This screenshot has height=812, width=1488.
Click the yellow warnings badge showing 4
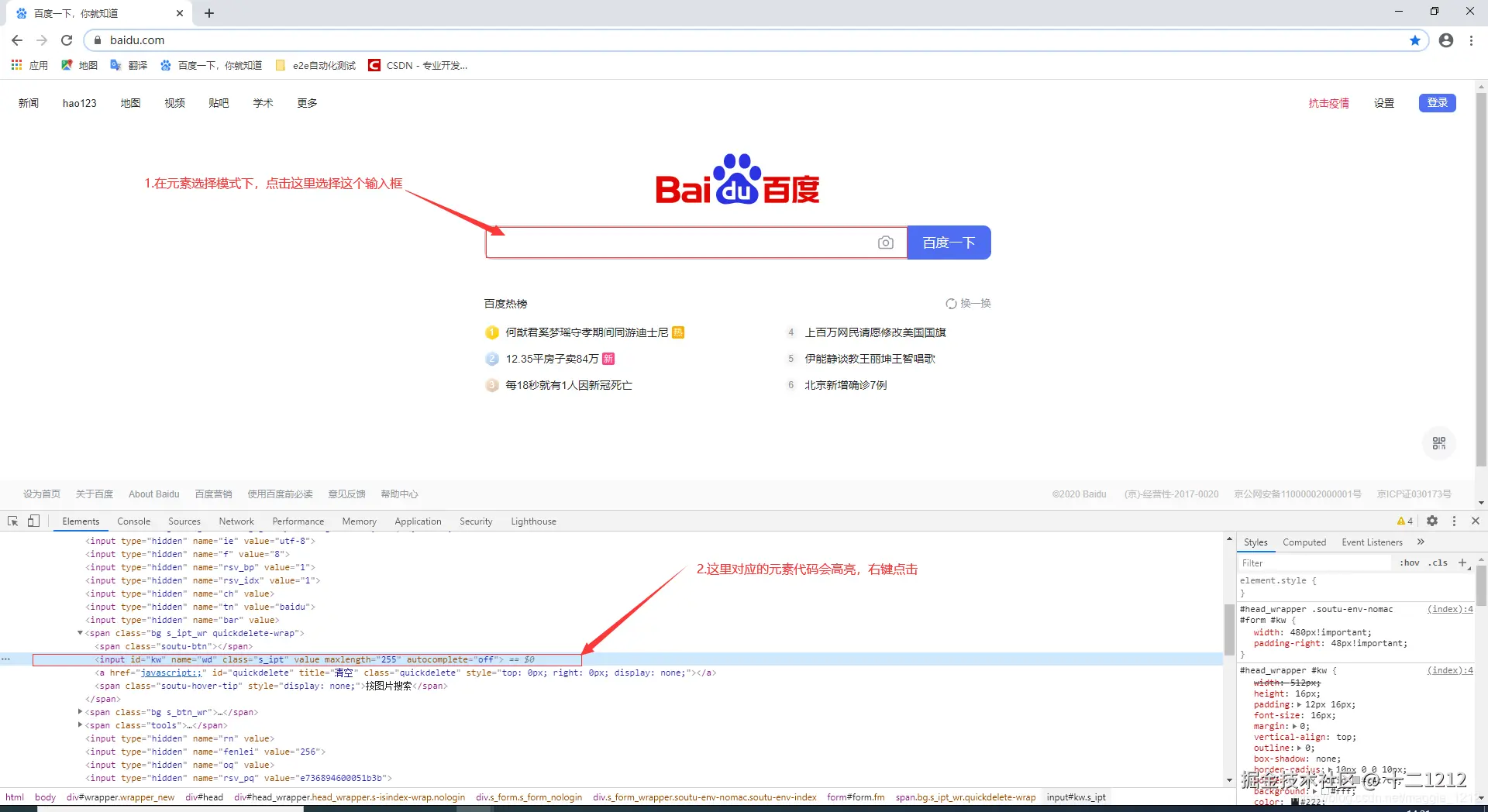(1404, 521)
